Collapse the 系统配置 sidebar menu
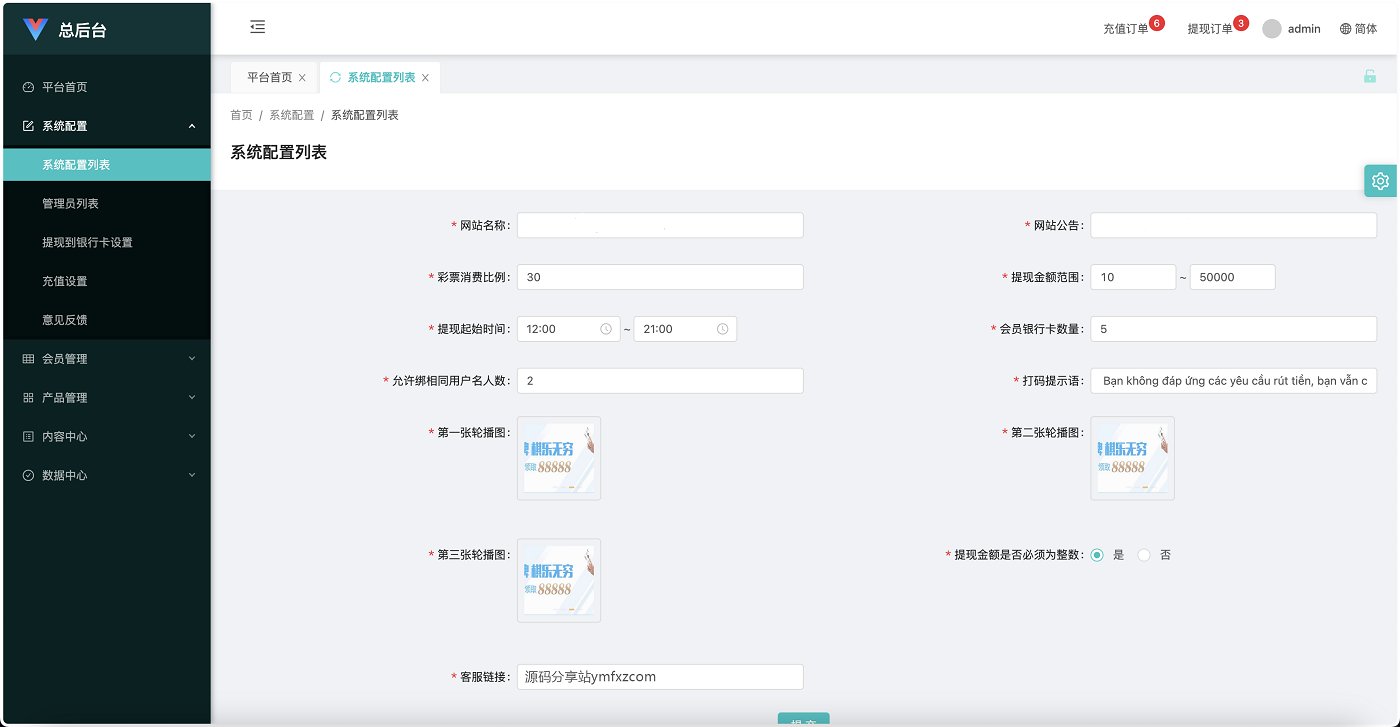 coord(107,126)
